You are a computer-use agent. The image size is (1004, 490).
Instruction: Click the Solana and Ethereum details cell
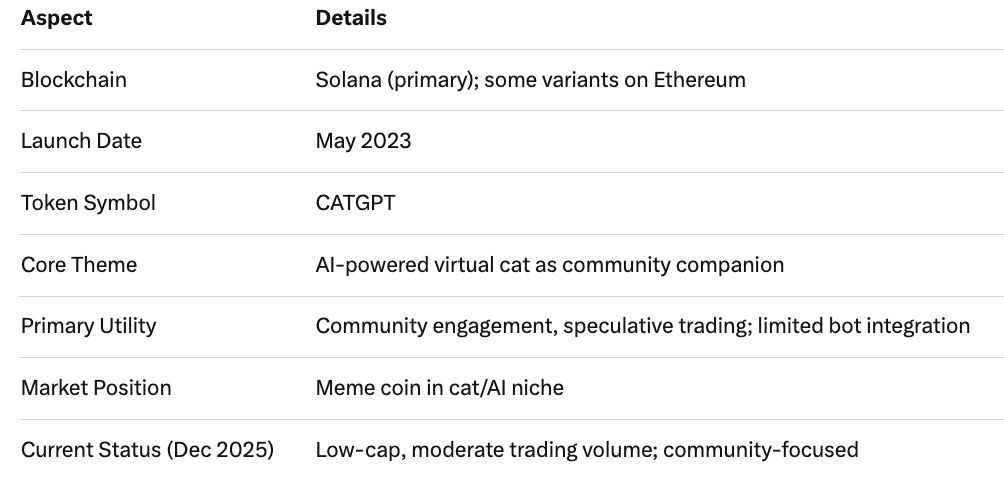(x=530, y=80)
